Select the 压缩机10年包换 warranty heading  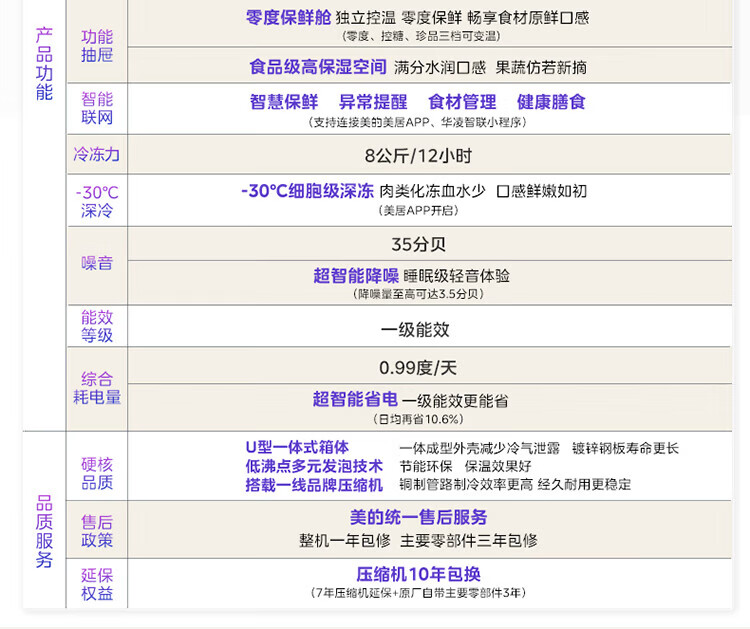tap(418, 574)
